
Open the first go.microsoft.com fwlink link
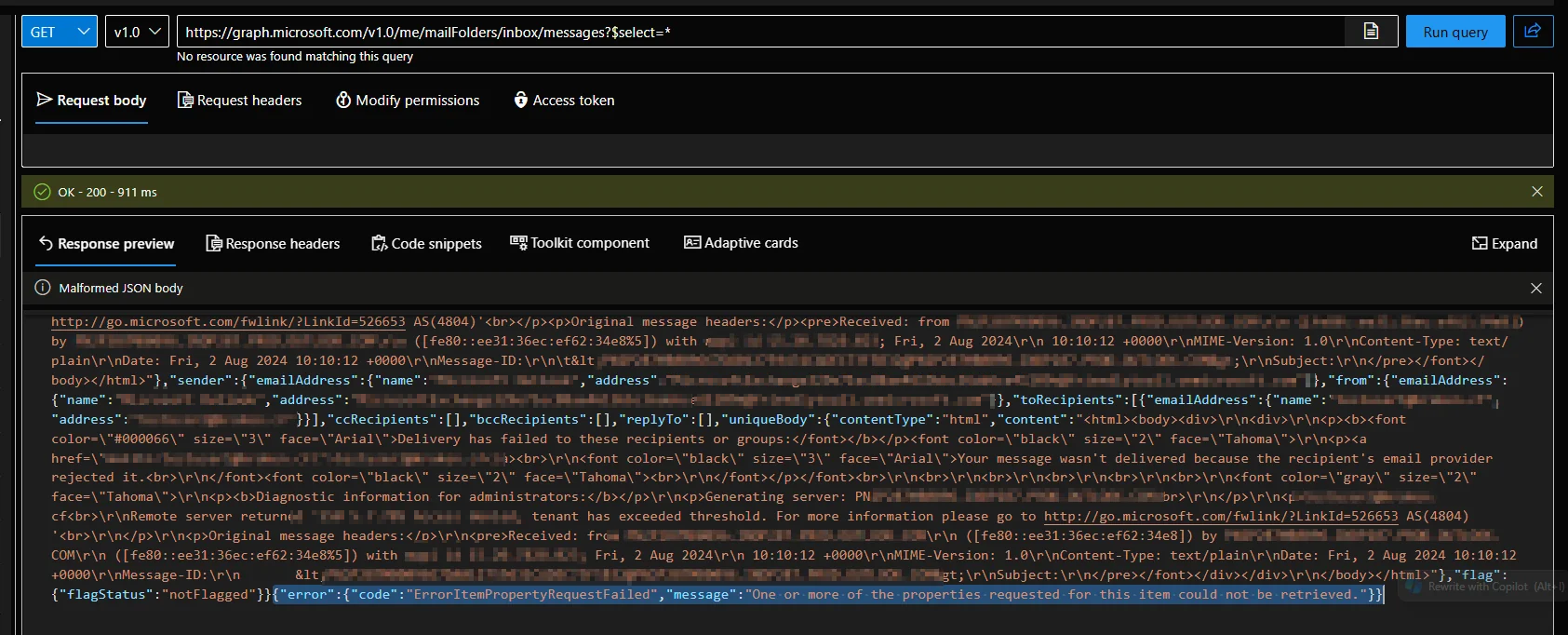(228, 321)
